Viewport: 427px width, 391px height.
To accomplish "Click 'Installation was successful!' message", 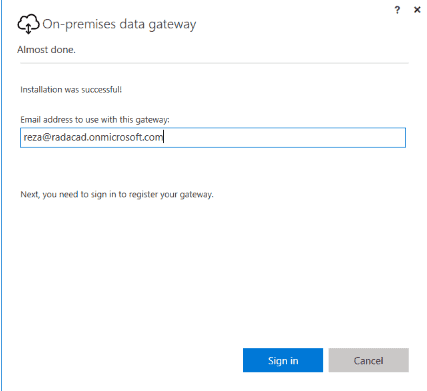I will point(71,90).
